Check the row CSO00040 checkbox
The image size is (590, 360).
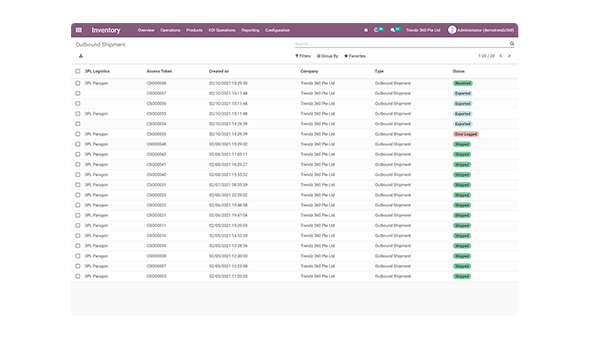[x=78, y=175]
